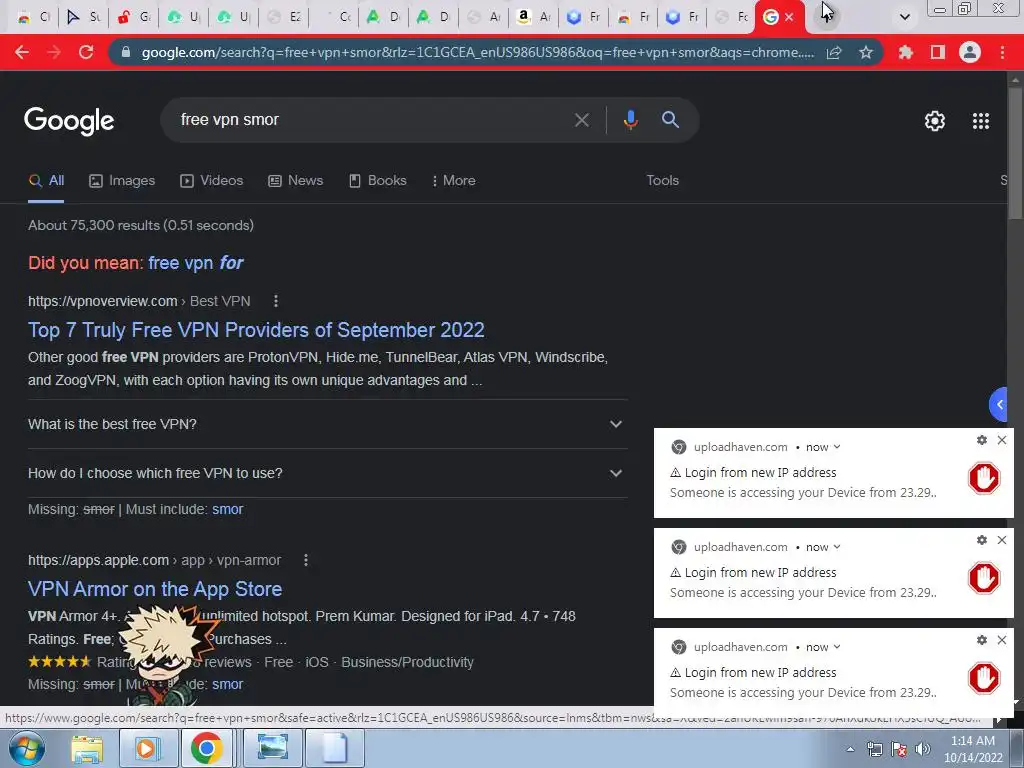This screenshot has width=1024, height=768.
Task: Open the Chrome profile avatar
Action: (970, 52)
